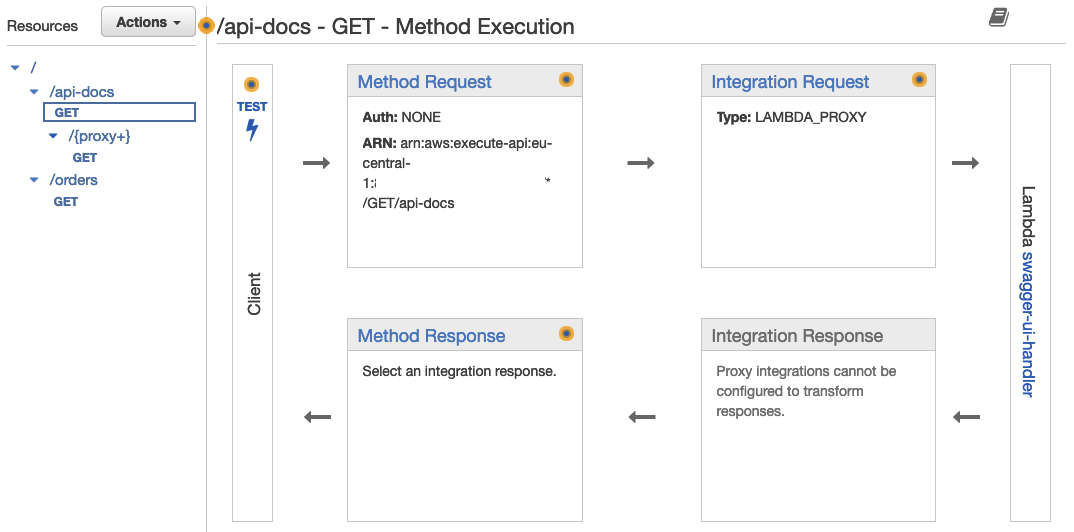The height and width of the screenshot is (532, 1074).
Task: Open the swagger-ui-handler Lambda link
Action: (1027, 324)
